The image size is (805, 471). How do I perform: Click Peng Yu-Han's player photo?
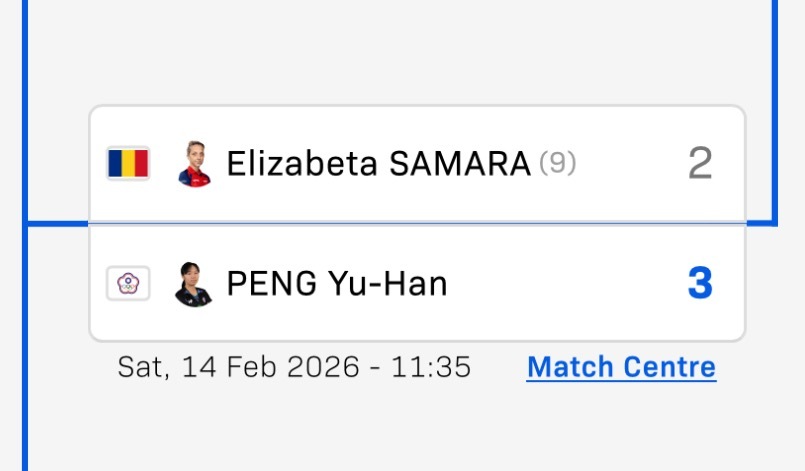(x=192, y=285)
